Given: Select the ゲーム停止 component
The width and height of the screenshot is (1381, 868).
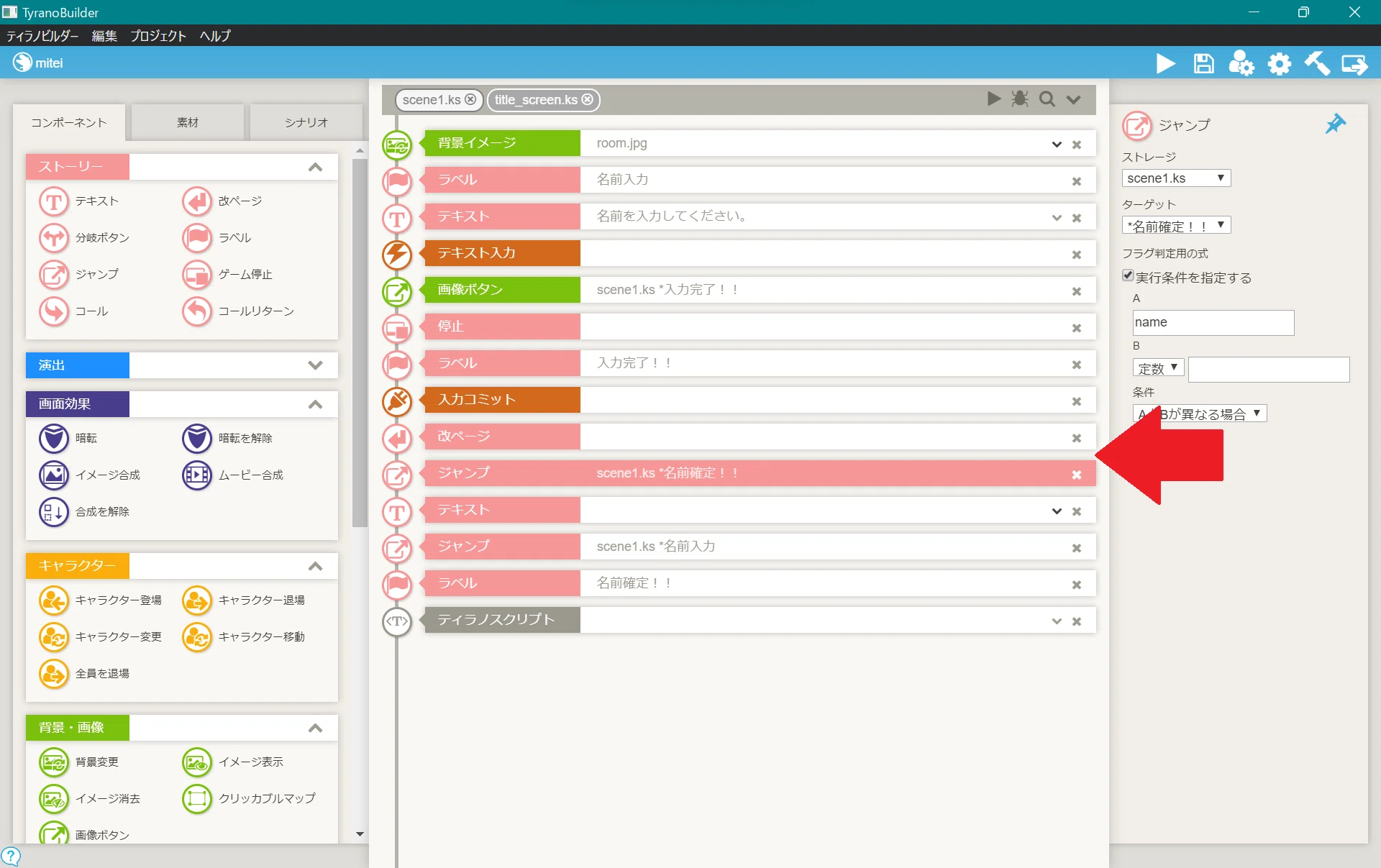Looking at the screenshot, I should (228, 275).
